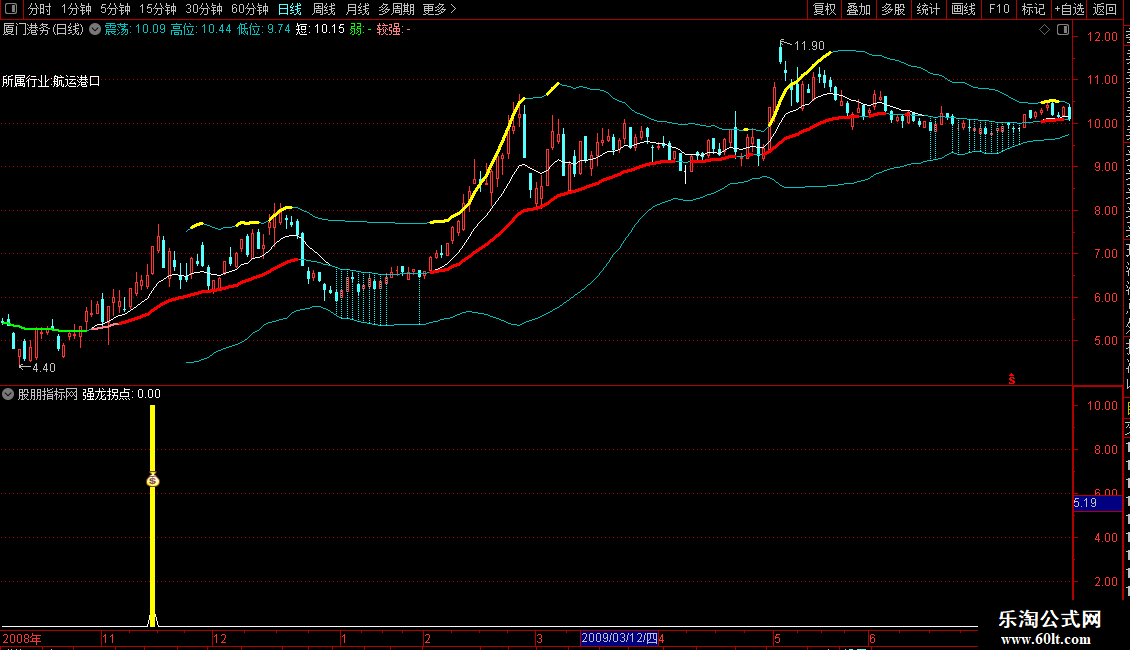Click the 5.19 crosshair value box
Image resolution: width=1130 pixels, height=650 pixels.
pos(1097,503)
